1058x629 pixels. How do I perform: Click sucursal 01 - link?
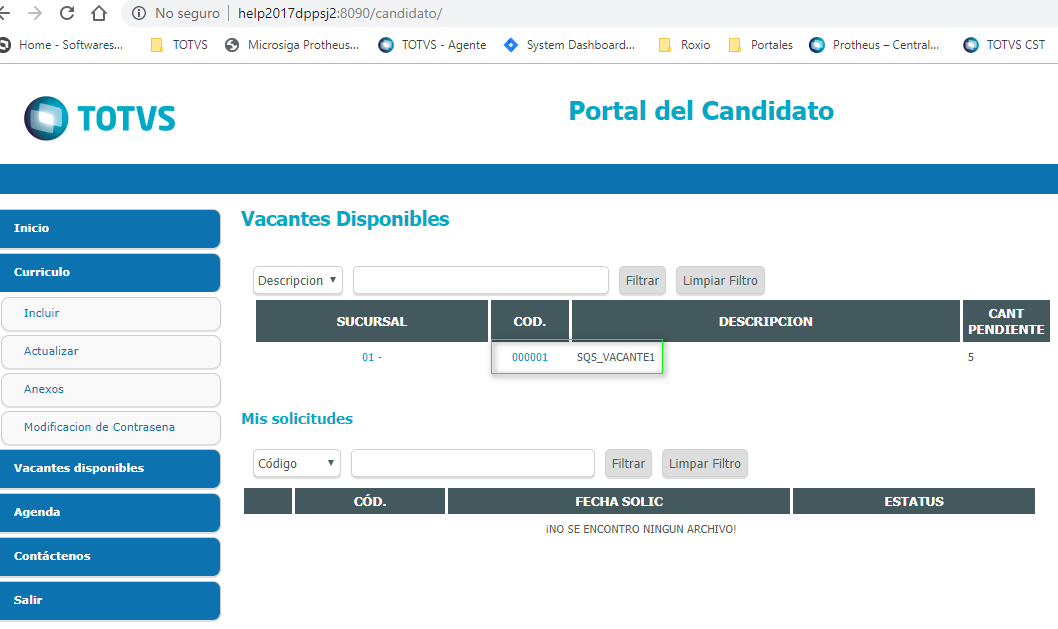pyautogui.click(x=372, y=357)
